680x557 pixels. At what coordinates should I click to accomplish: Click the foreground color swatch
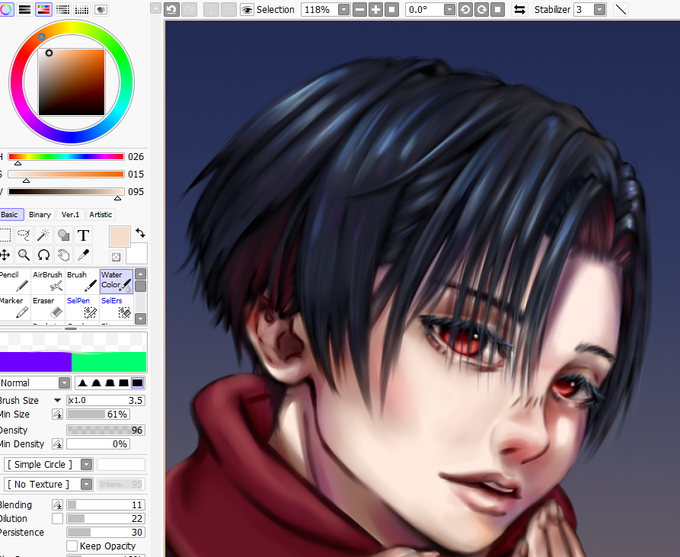coord(120,237)
